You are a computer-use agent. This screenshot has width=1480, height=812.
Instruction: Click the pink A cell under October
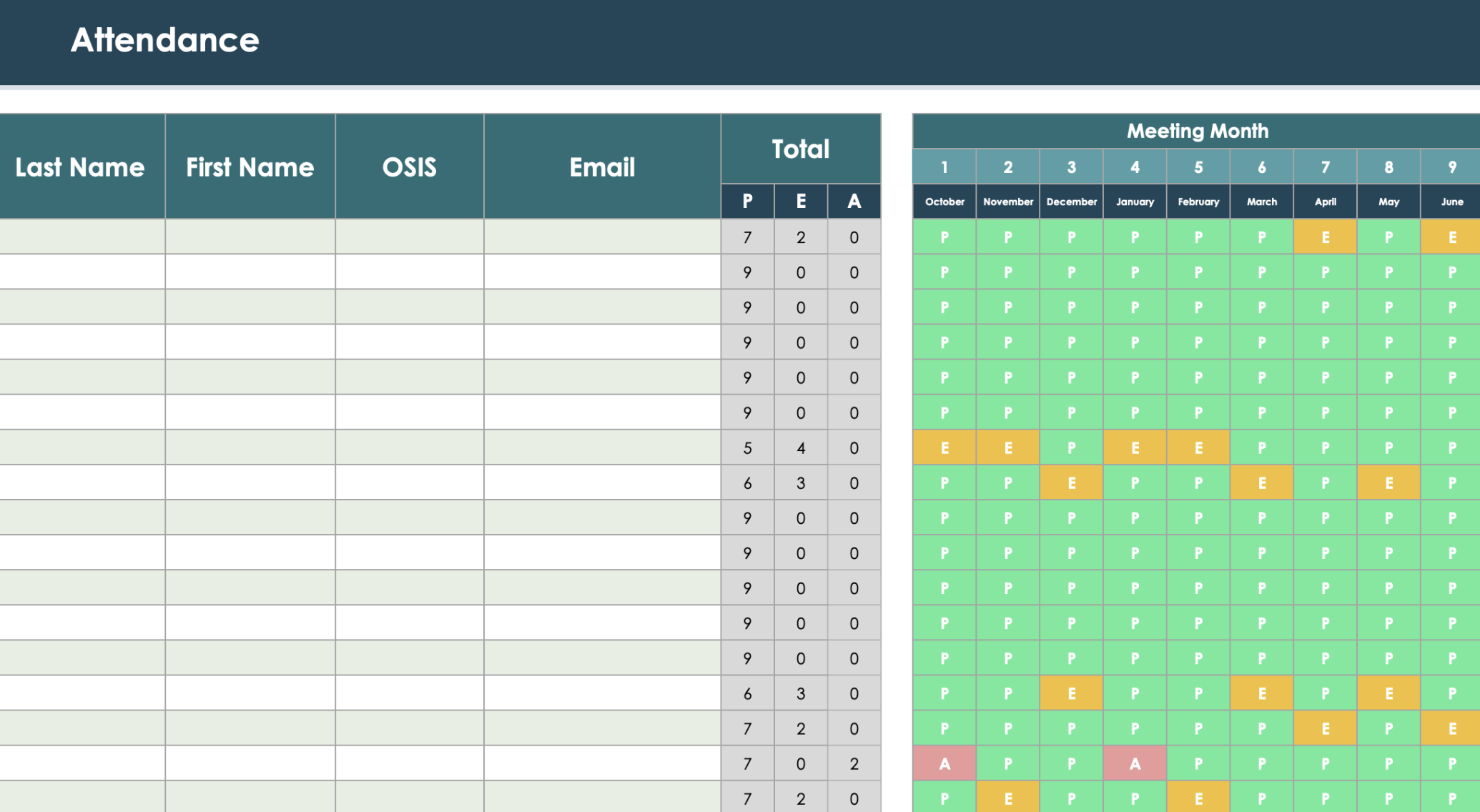[944, 763]
